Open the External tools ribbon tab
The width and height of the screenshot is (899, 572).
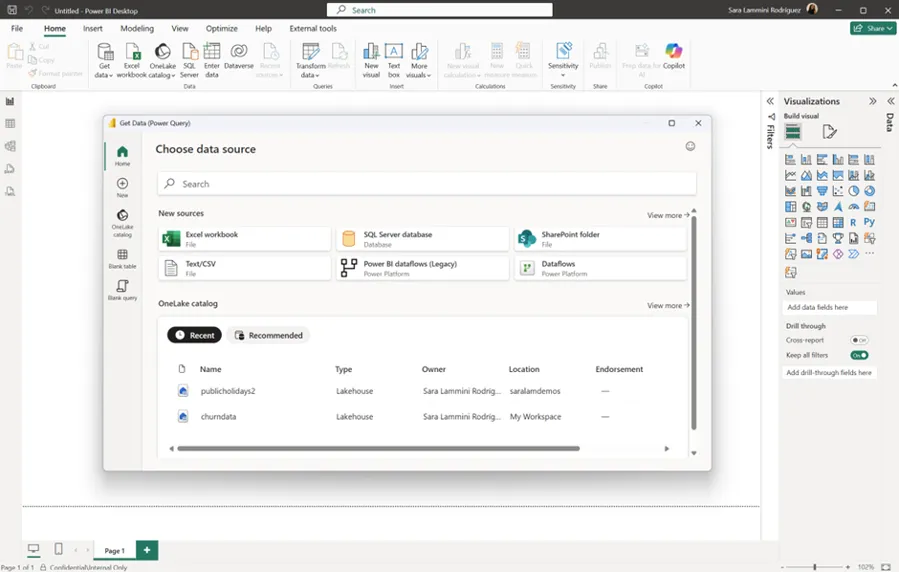coord(312,28)
